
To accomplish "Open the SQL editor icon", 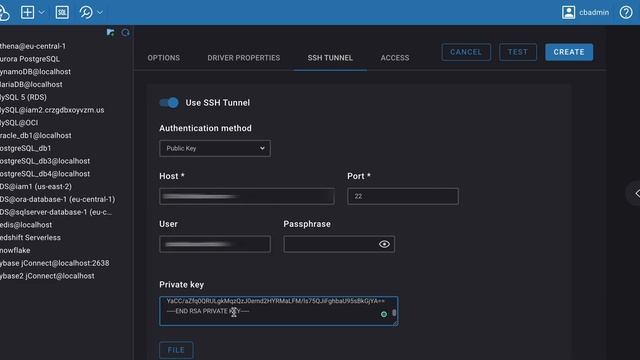I will (62, 12).
